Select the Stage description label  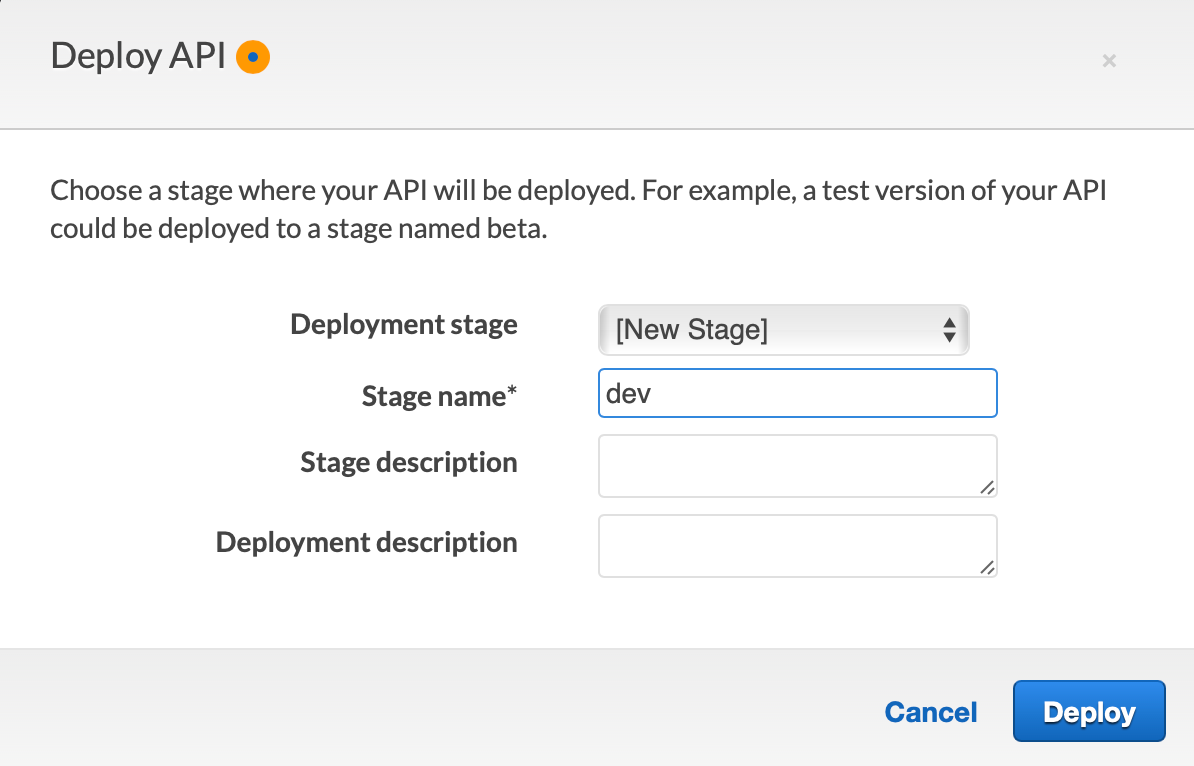[x=409, y=463]
